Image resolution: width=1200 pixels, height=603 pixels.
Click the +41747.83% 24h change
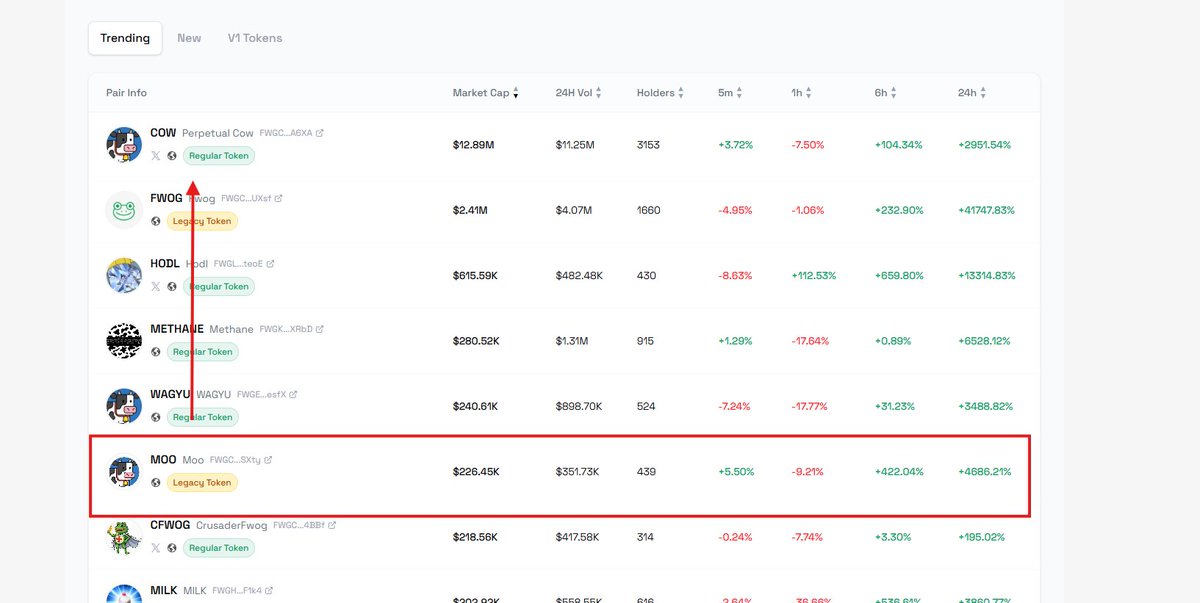pyautogui.click(x=986, y=211)
